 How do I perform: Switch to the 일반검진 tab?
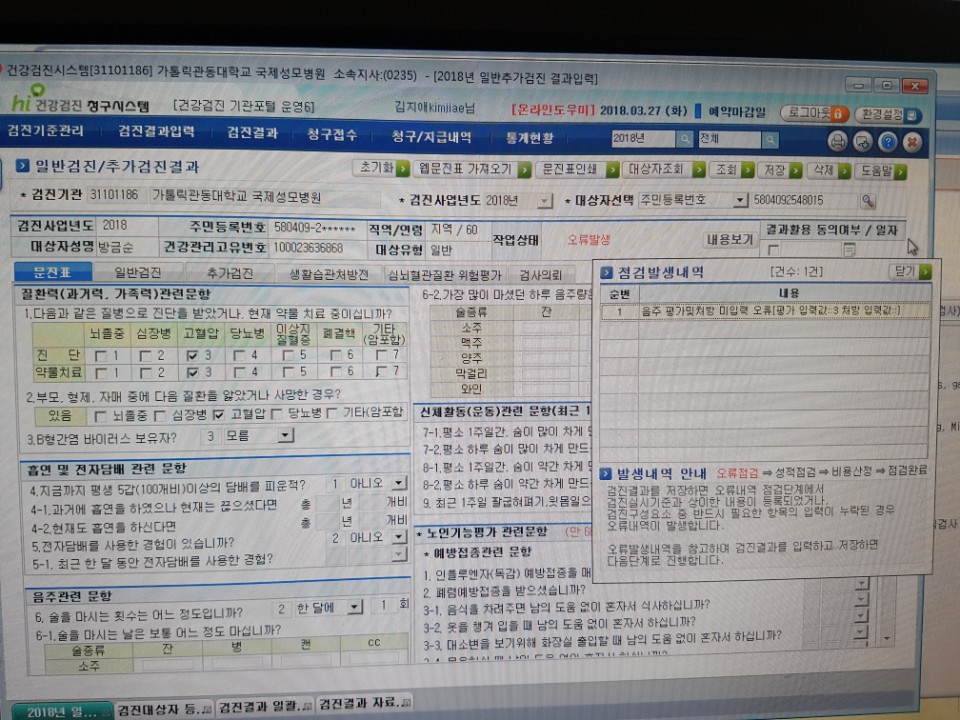pyautogui.click(x=138, y=272)
